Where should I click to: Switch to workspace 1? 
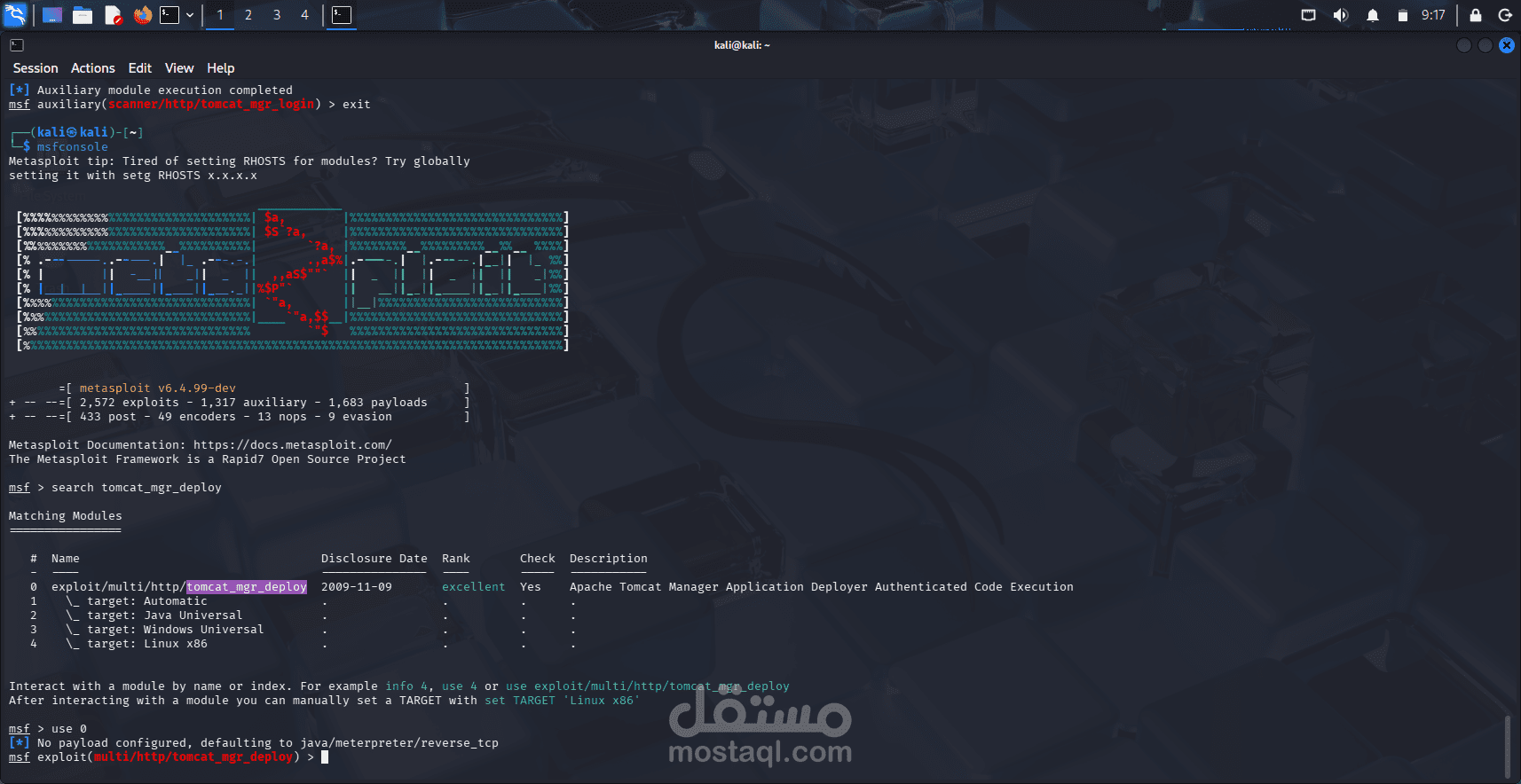pos(220,15)
